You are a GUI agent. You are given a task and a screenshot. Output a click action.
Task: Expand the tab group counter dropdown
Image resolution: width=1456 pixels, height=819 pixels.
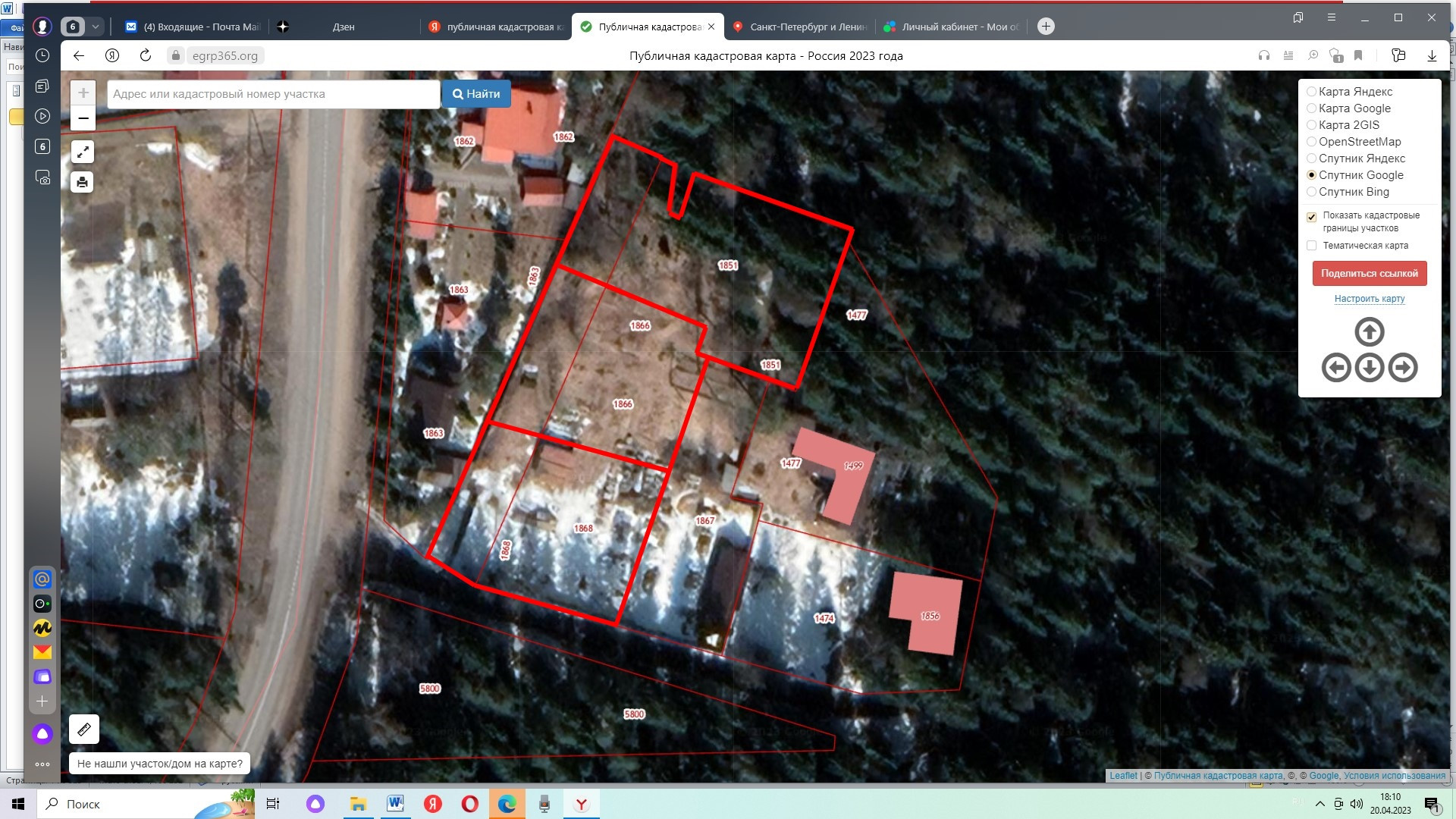[x=96, y=27]
